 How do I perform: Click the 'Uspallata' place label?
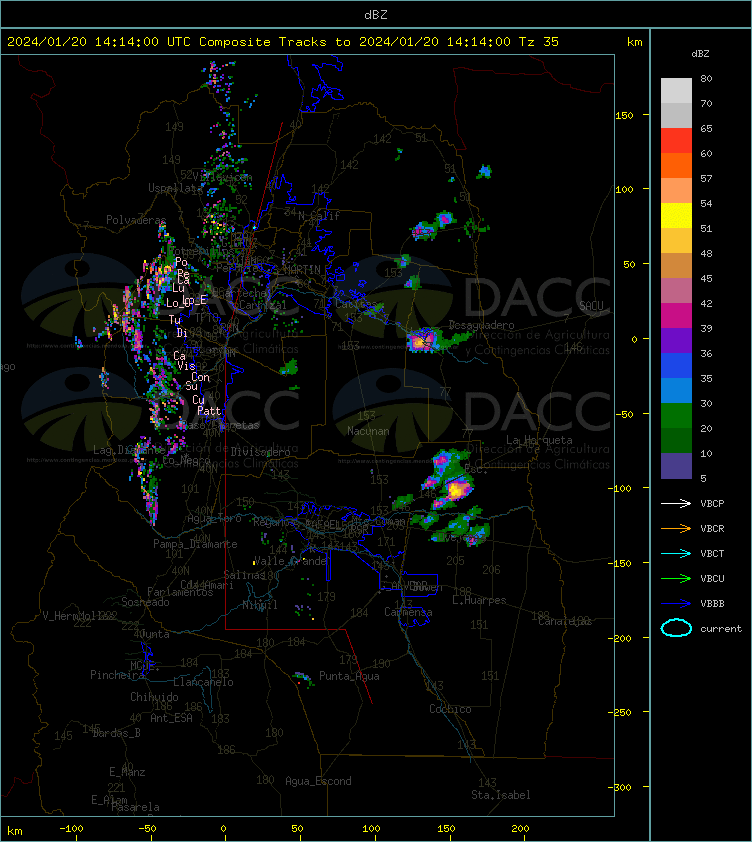[x=175, y=188]
